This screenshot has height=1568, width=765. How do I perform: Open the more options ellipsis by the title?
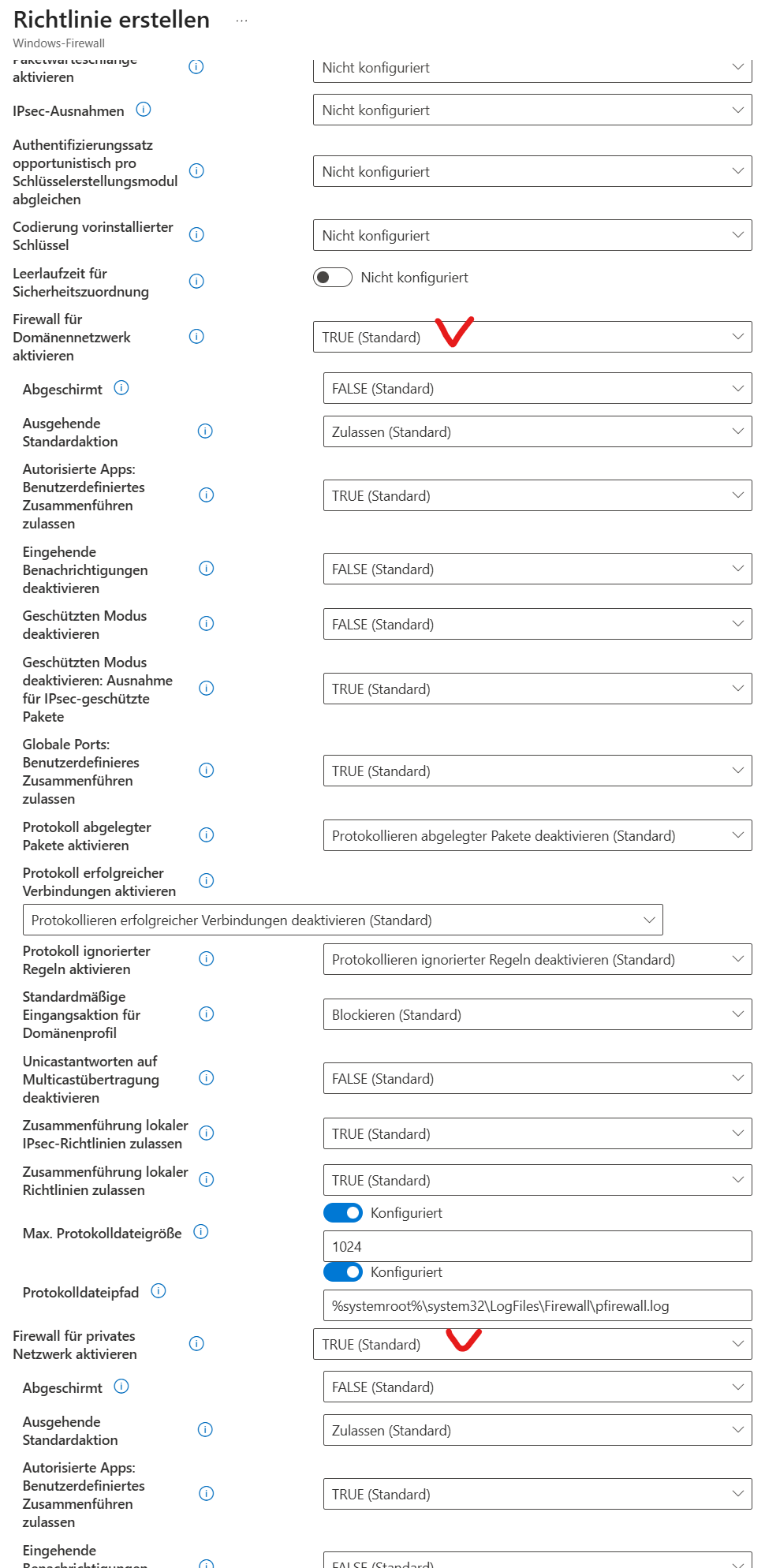(241, 21)
